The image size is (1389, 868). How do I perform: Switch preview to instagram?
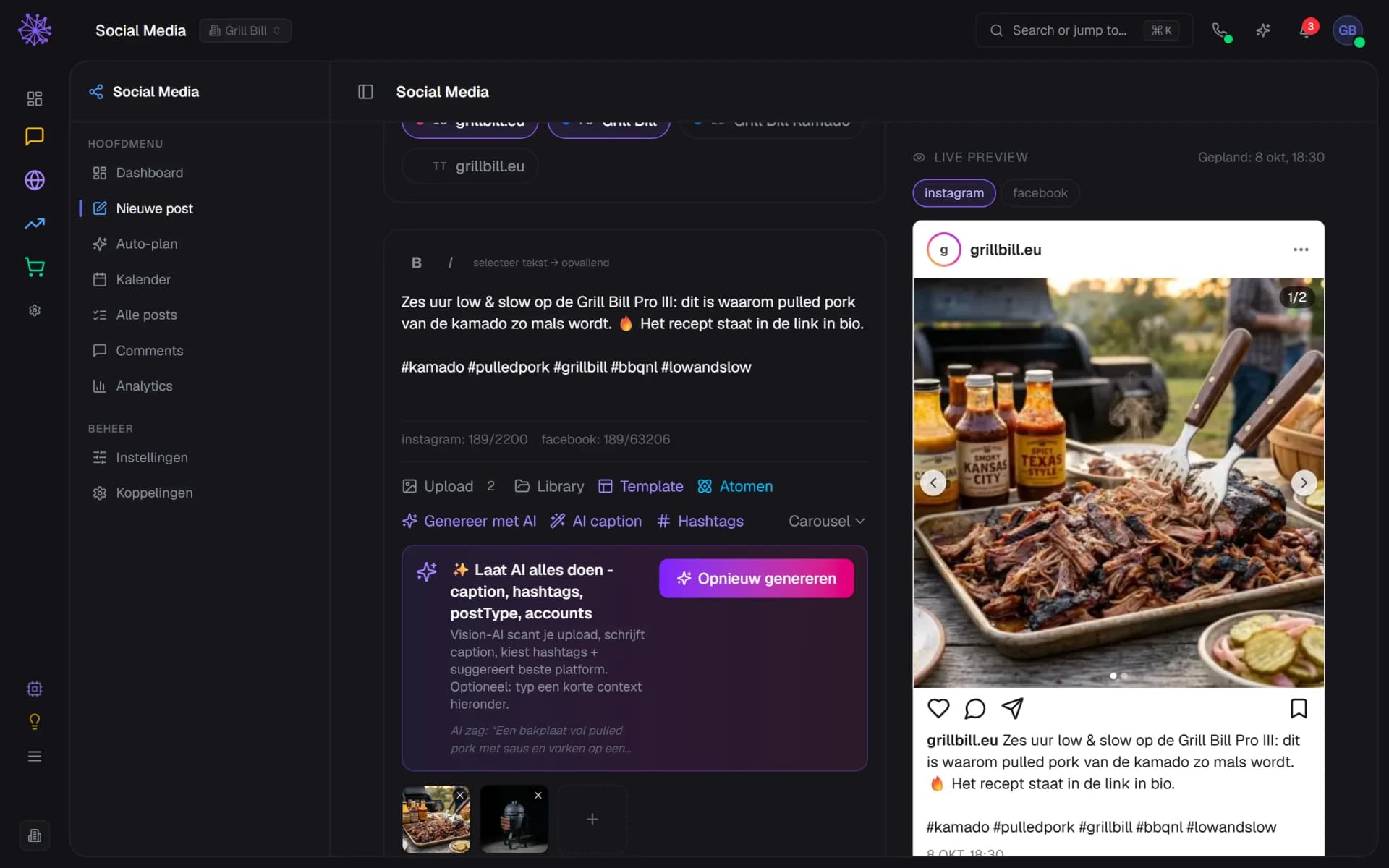click(x=954, y=193)
